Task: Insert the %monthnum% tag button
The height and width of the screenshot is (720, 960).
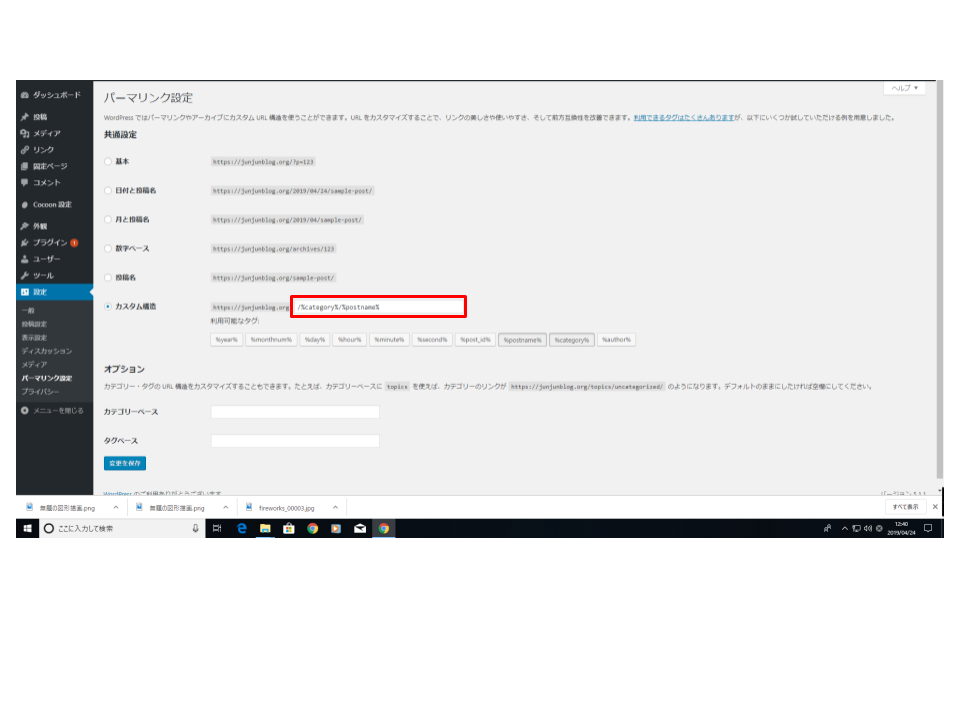Action: click(271, 340)
